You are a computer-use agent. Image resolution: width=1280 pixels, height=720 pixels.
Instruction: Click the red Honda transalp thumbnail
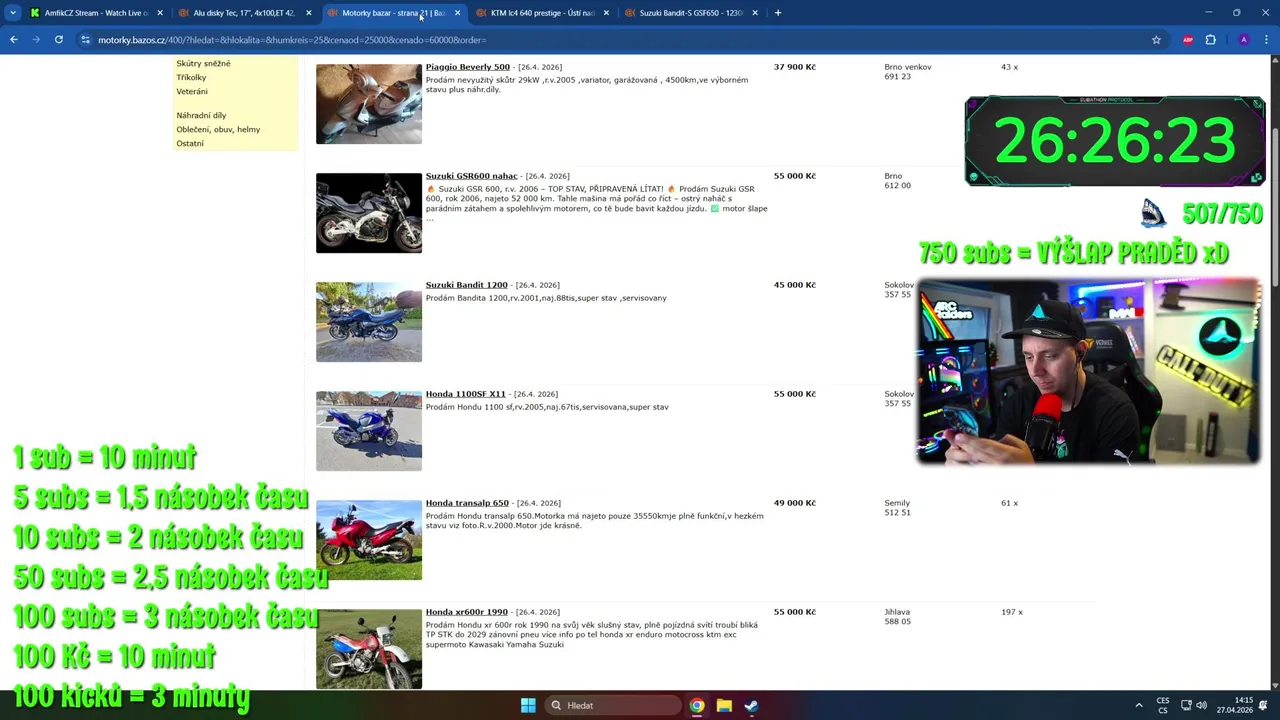(369, 540)
